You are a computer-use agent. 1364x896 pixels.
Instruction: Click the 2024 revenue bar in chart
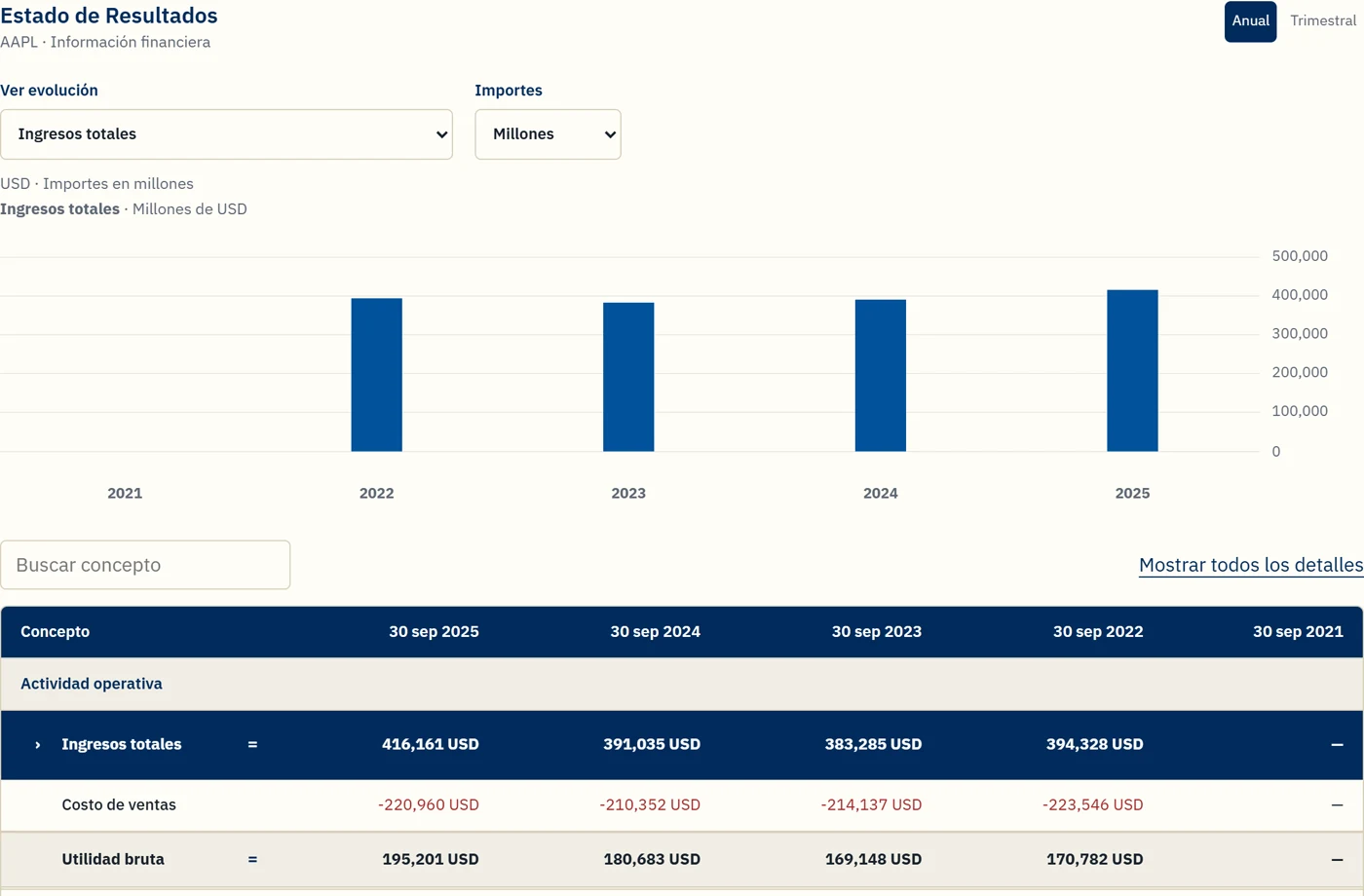click(x=881, y=376)
